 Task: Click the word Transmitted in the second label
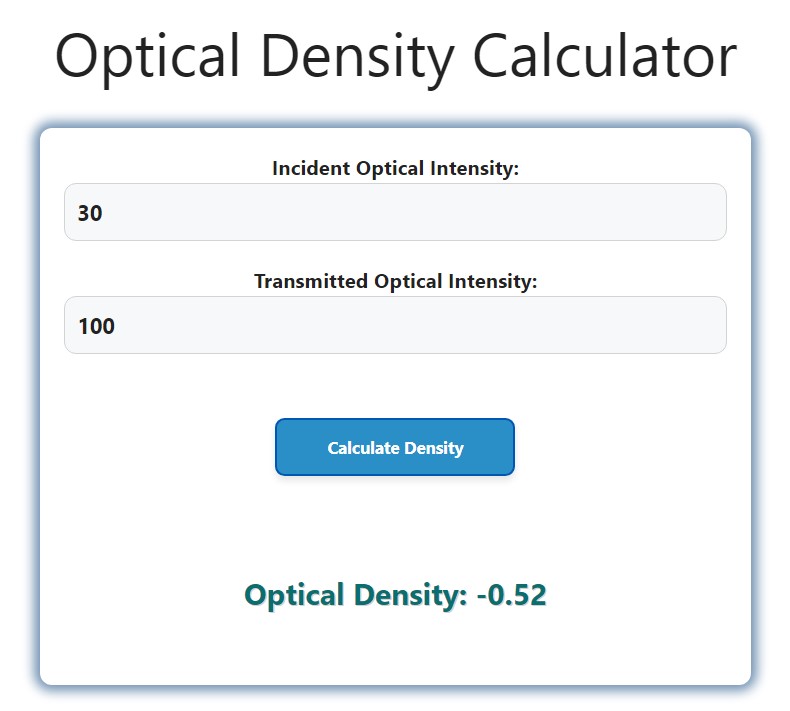(x=311, y=281)
